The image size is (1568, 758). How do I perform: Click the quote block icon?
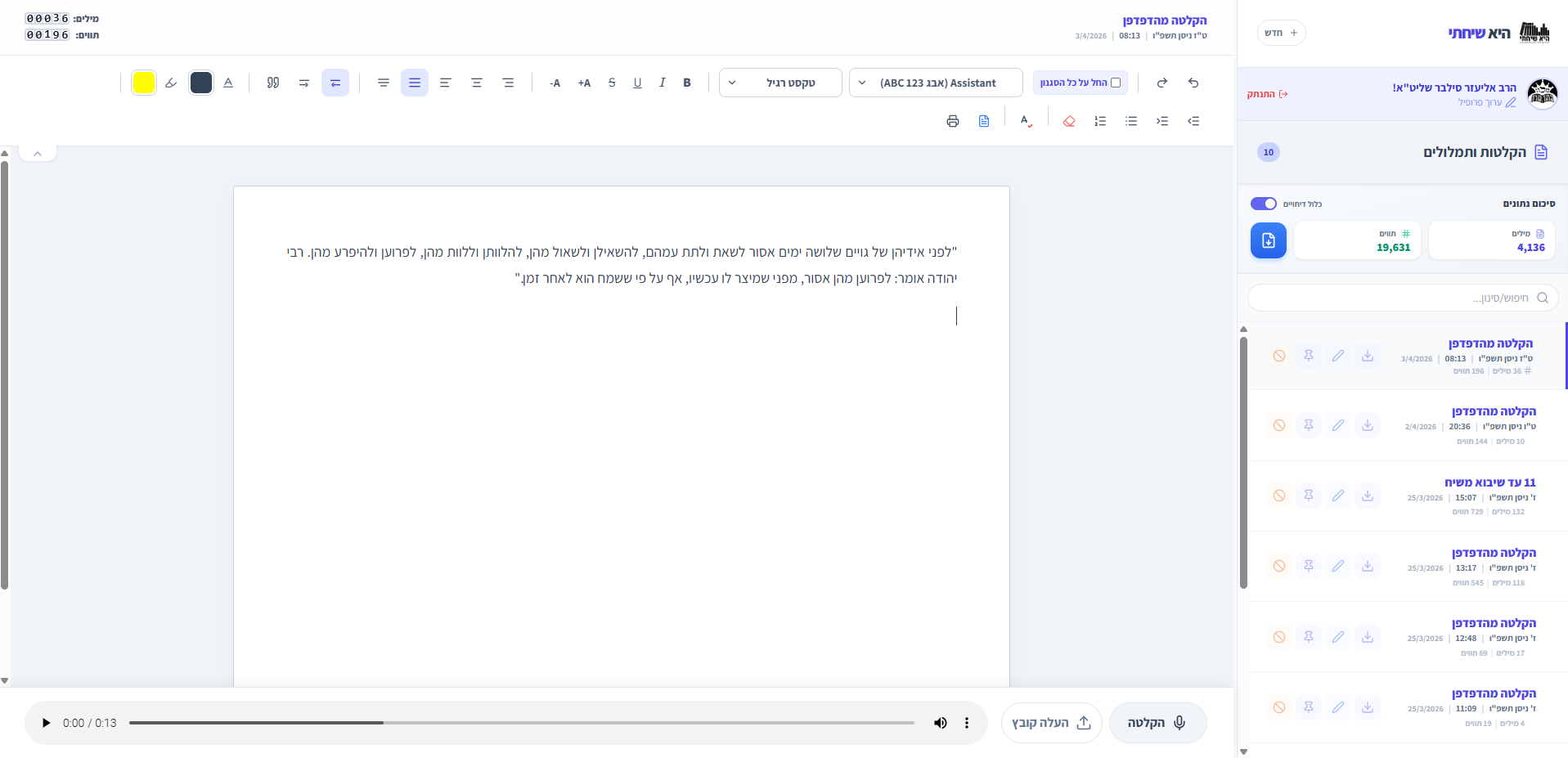point(273,83)
